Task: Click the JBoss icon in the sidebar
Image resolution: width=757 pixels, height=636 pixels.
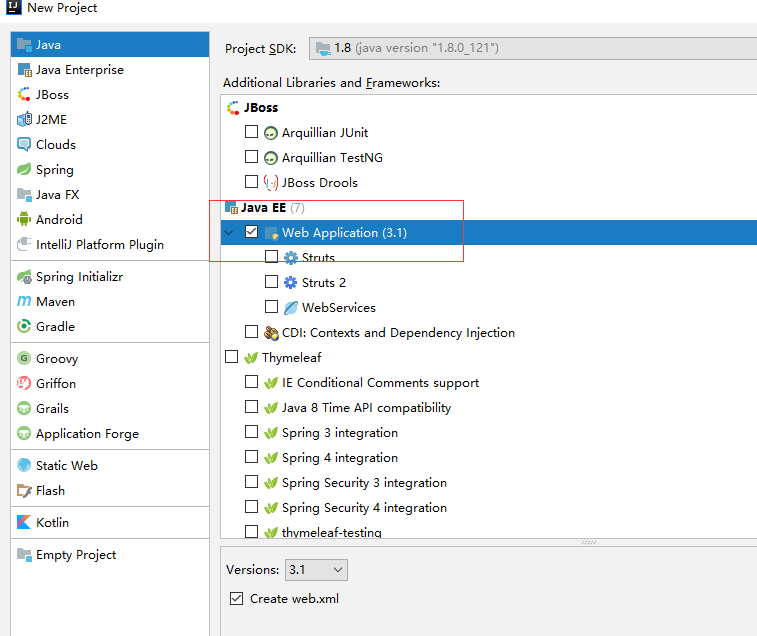Action: pos(24,95)
